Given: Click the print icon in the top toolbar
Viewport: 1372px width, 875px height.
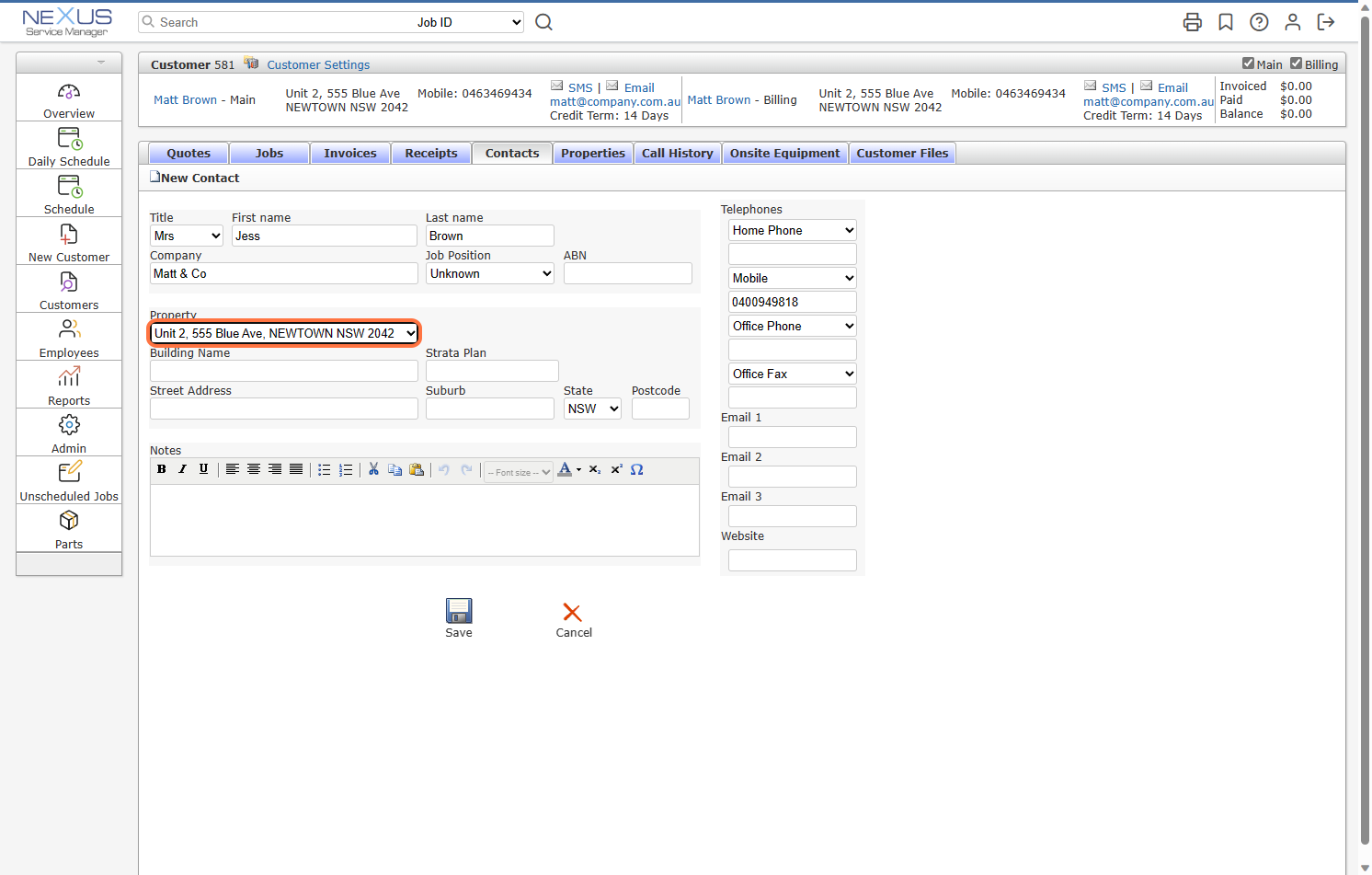Looking at the screenshot, I should (1192, 21).
